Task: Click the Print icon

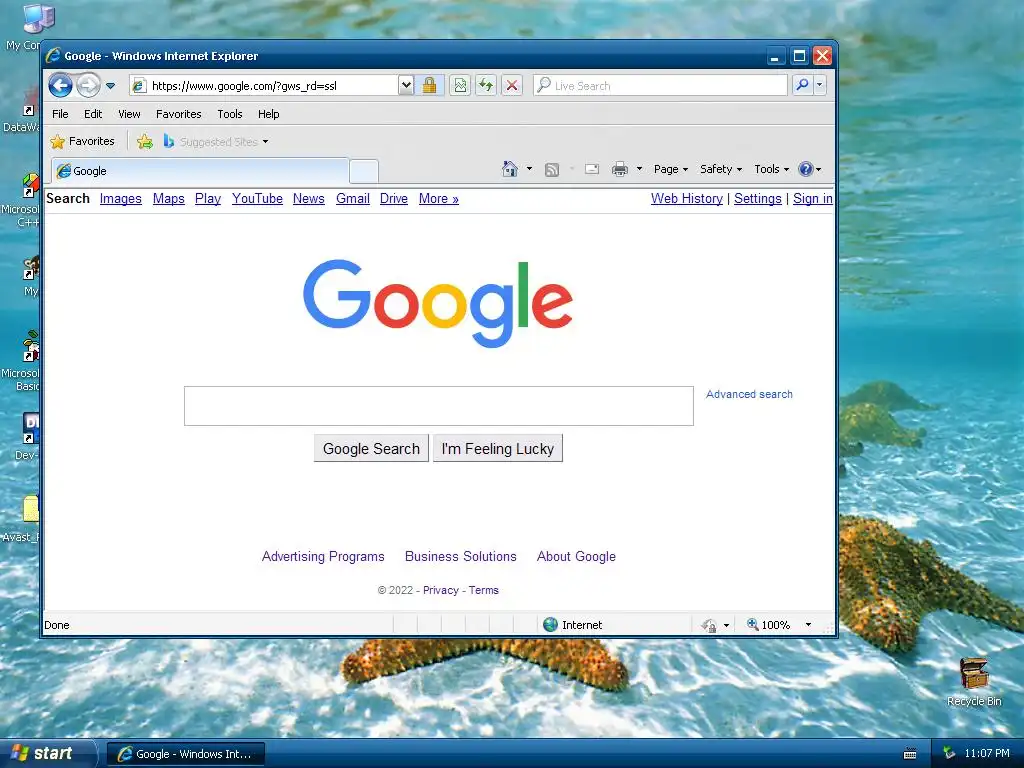Action: pos(620,170)
